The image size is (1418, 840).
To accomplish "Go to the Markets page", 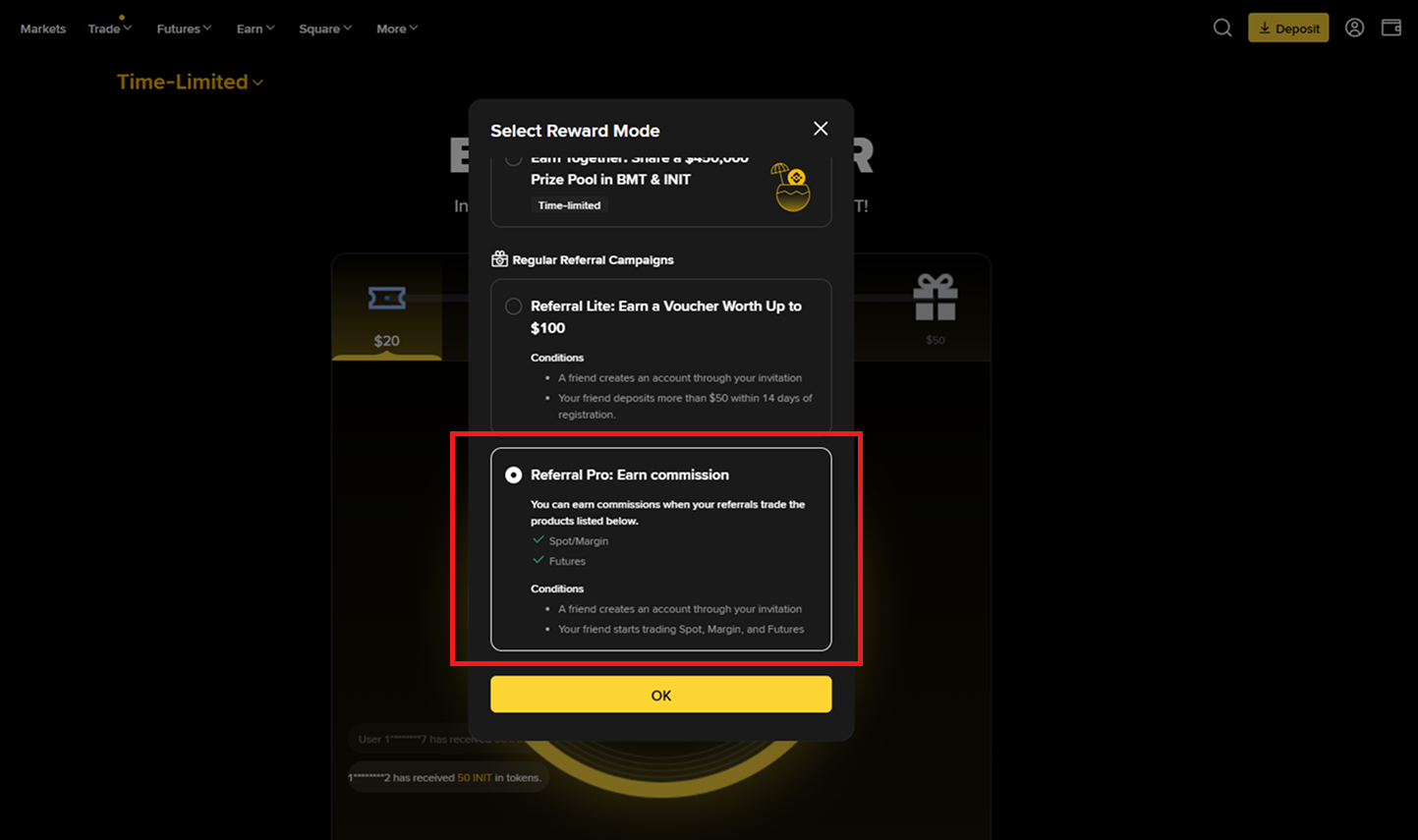I will pos(43,28).
